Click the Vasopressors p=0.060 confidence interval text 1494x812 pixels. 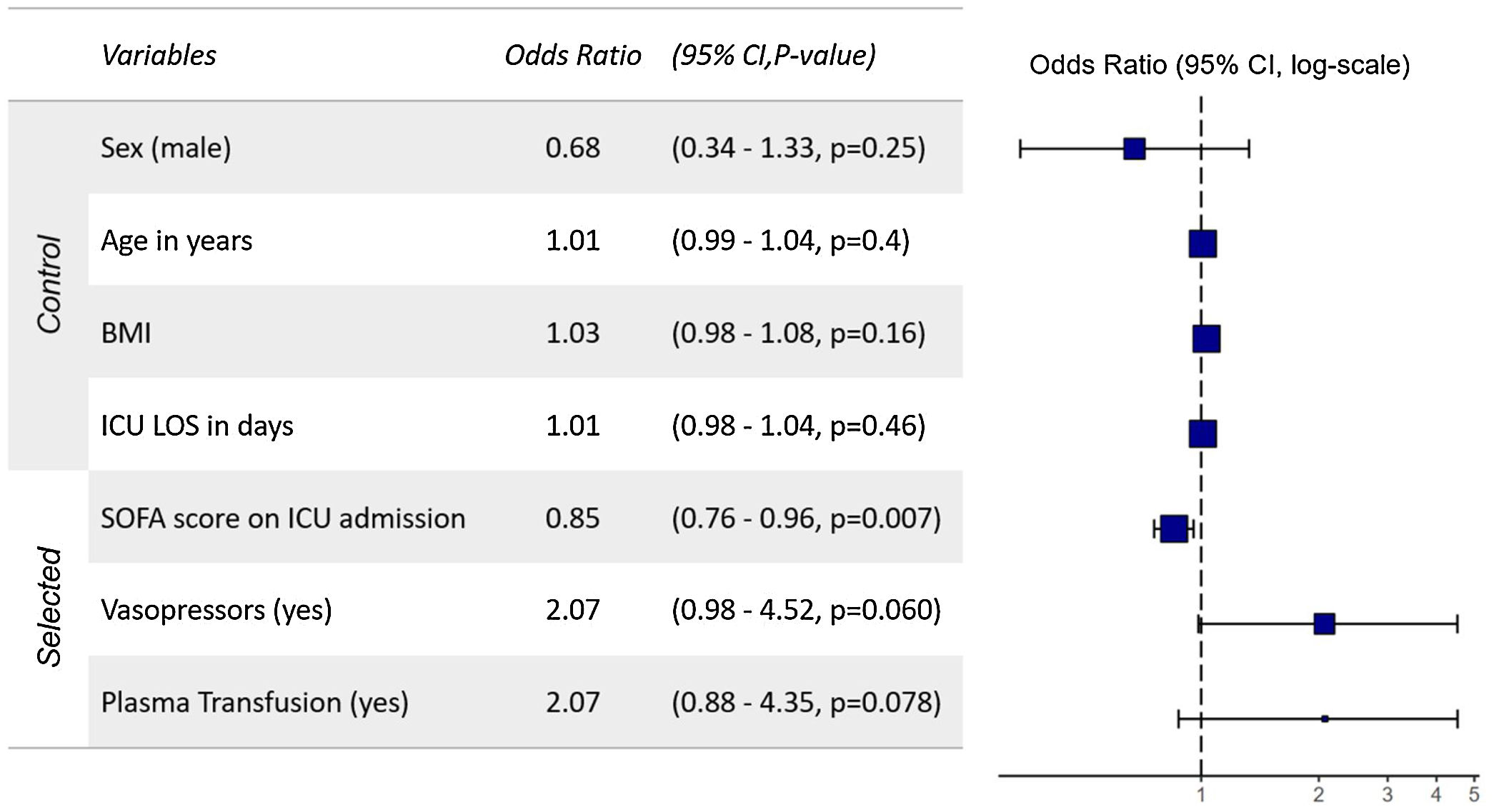pyautogui.click(x=806, y=610)
